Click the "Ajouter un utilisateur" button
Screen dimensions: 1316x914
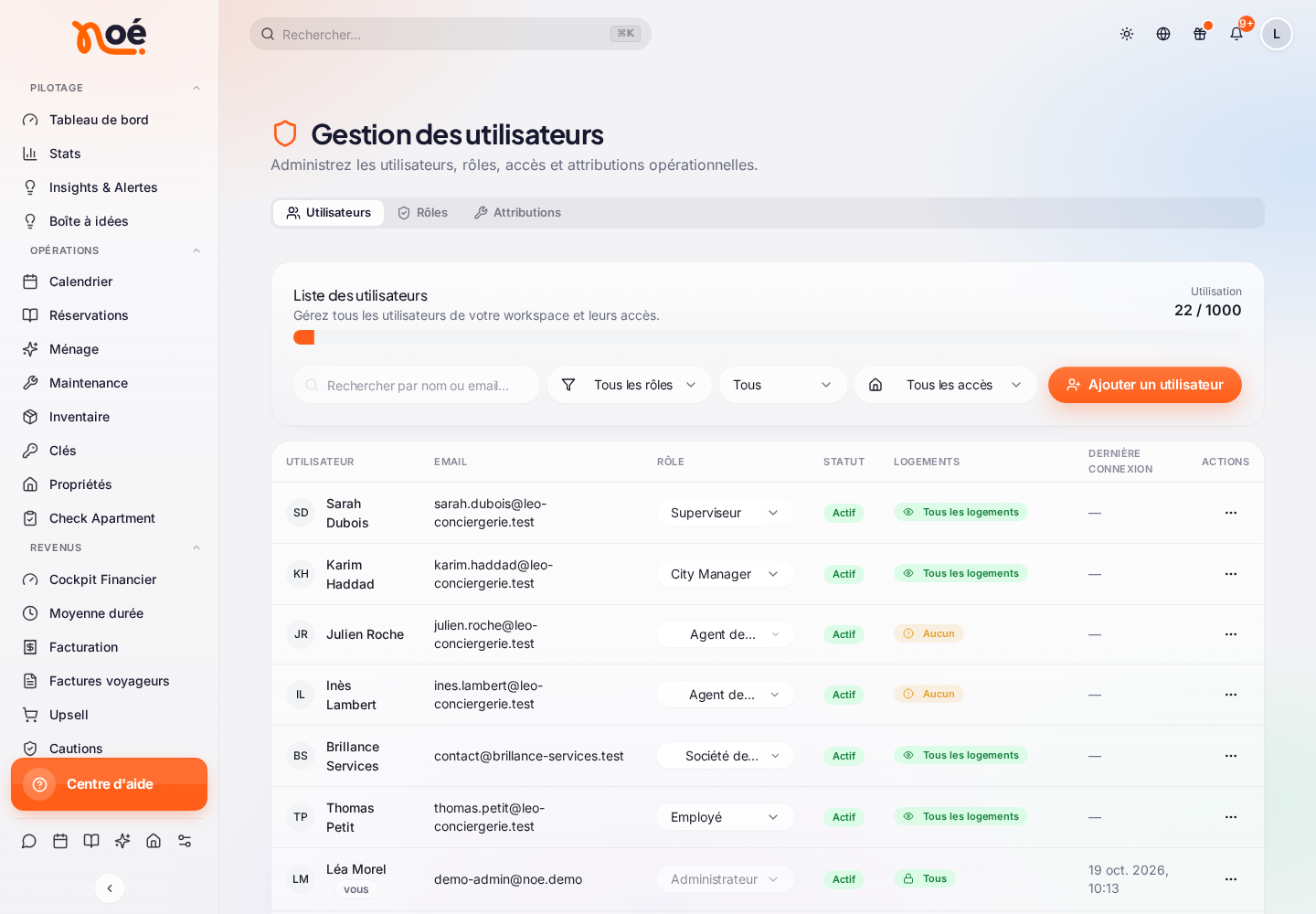coord(1145,385)
